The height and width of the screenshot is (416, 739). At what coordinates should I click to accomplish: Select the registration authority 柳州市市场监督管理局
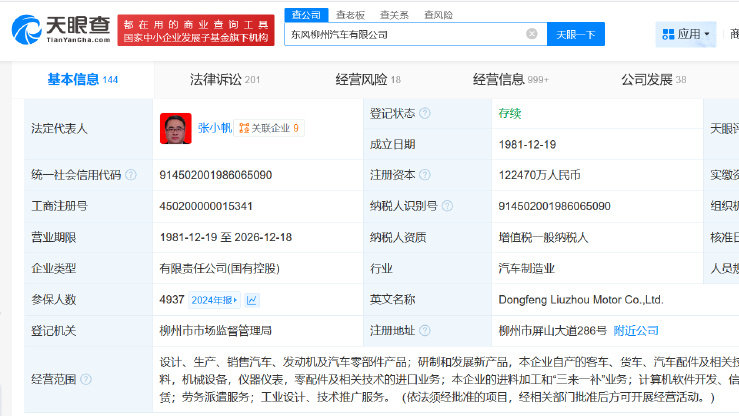(x=215, y=331)
